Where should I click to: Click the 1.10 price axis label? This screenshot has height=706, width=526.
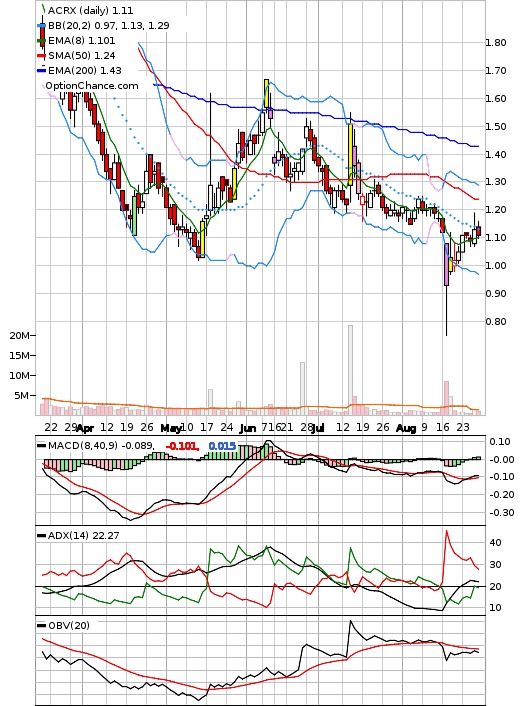(496, 237)
